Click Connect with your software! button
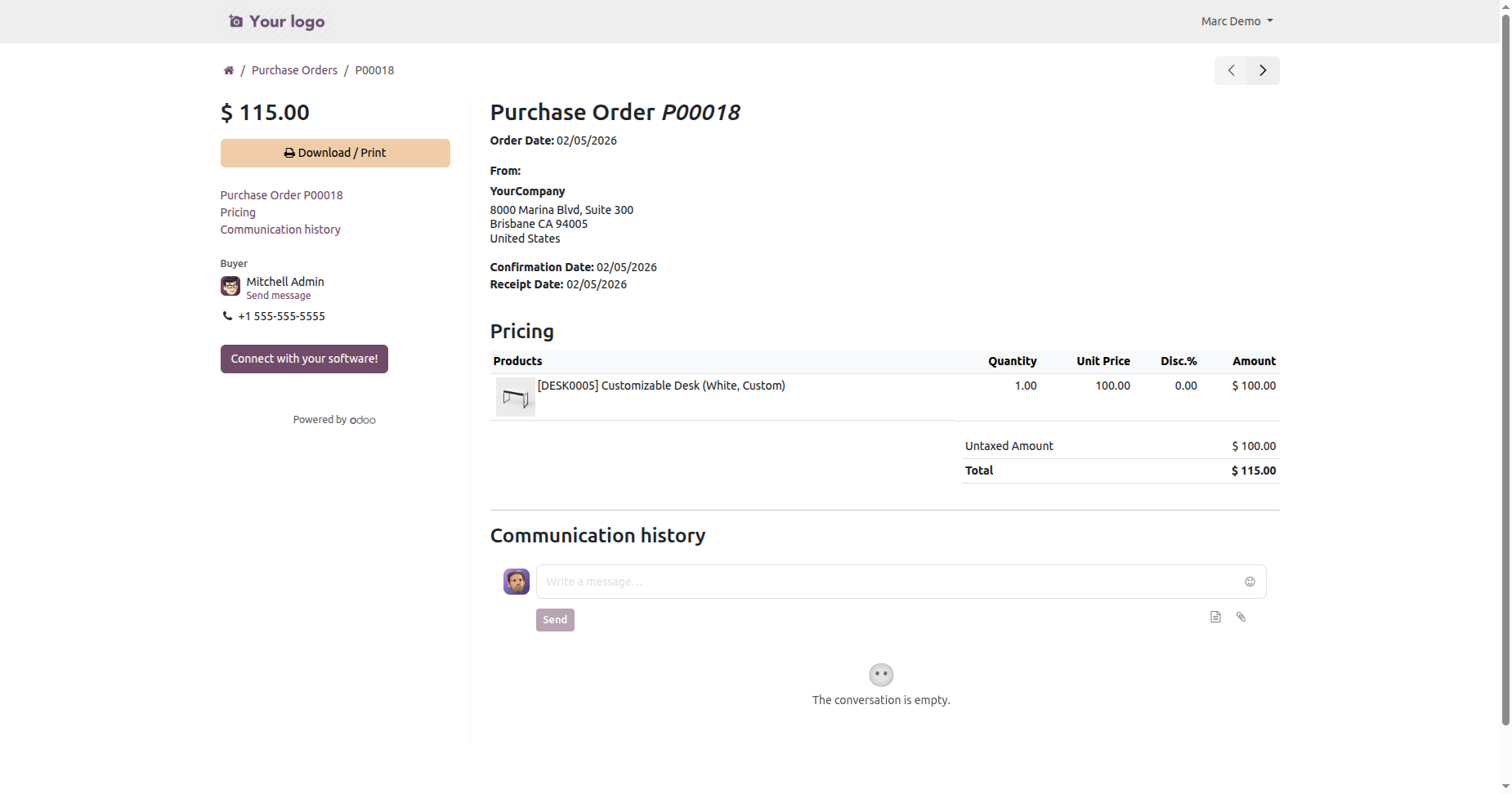1512x794 pixels. pyautogui.click(x=304, y=359)
